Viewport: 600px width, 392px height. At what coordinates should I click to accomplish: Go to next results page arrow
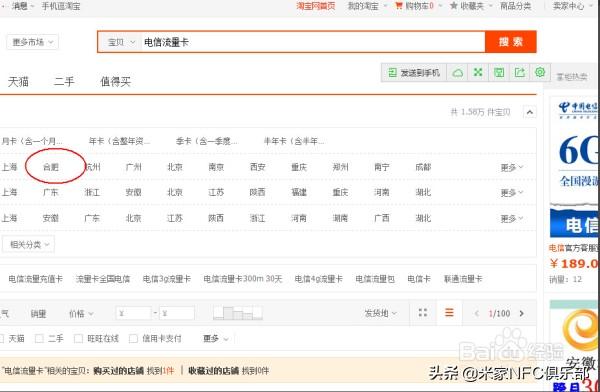pyautogui.click(x=522, y=314)
